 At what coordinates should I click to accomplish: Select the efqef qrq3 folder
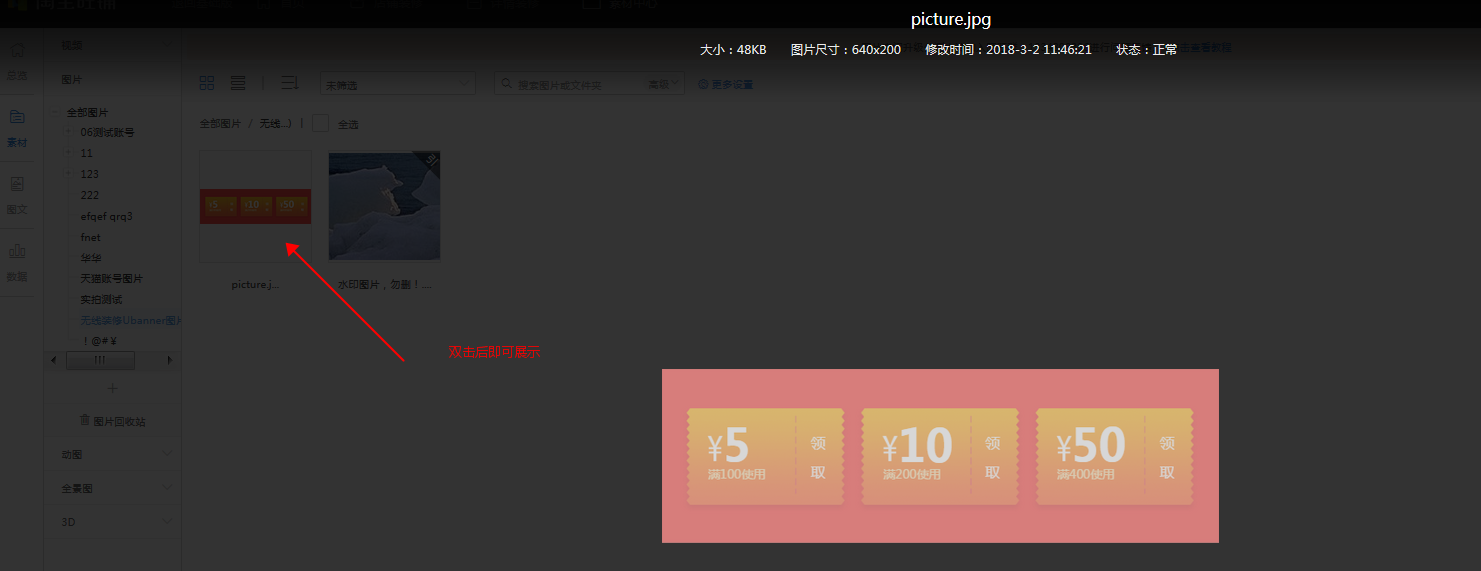click(x=107, y=216)
